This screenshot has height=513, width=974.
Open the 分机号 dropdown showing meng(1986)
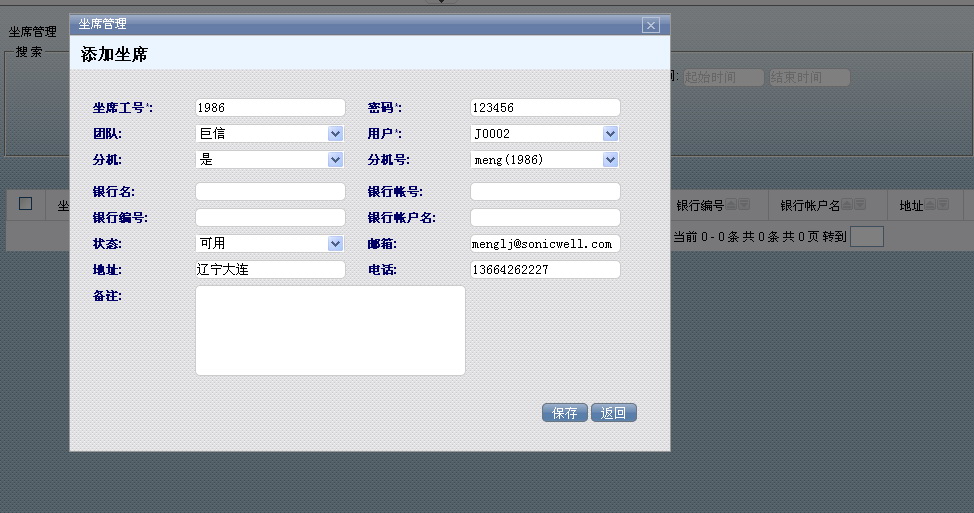point(545,160)
